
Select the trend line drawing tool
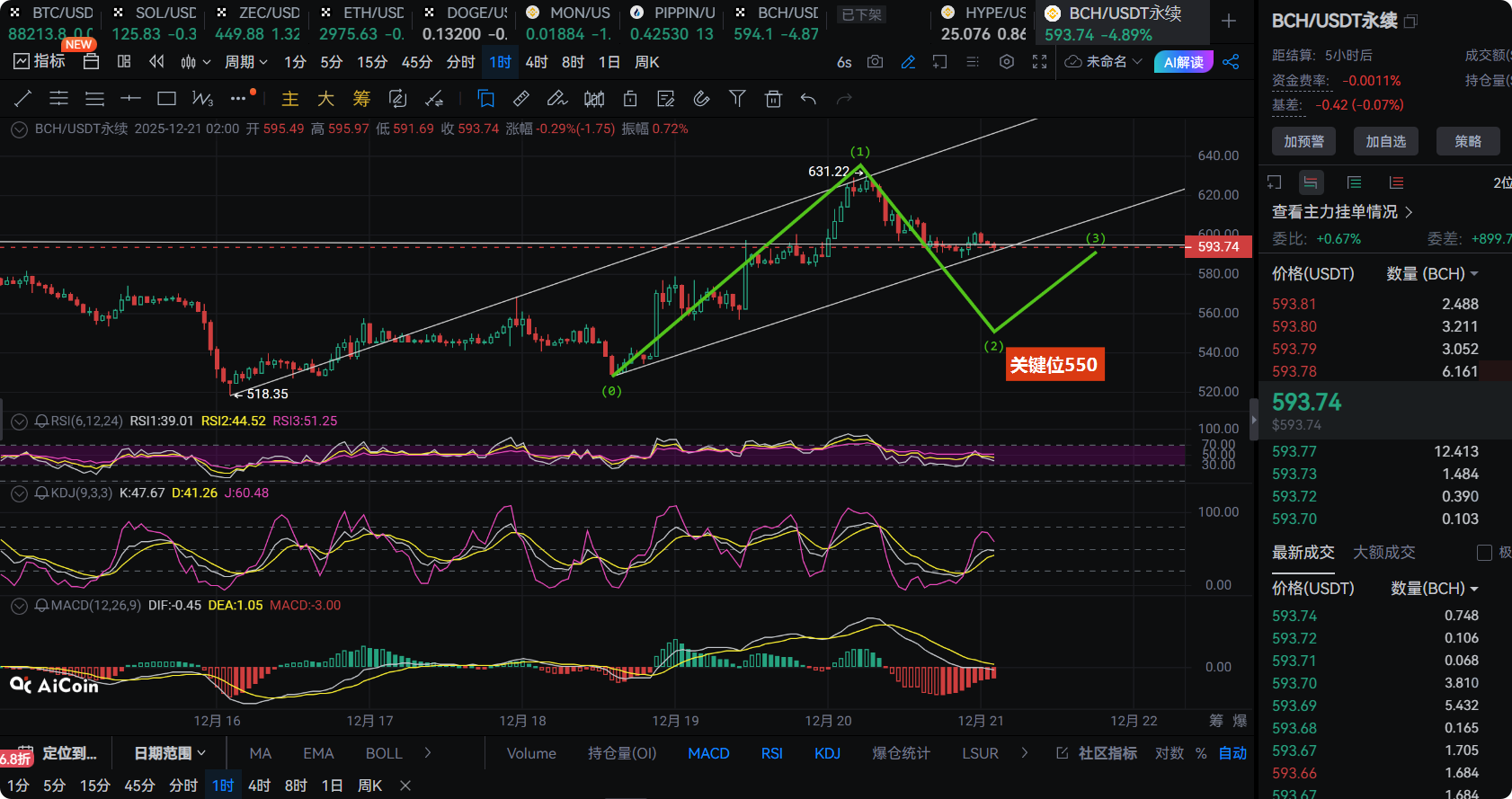coord(23,99)
